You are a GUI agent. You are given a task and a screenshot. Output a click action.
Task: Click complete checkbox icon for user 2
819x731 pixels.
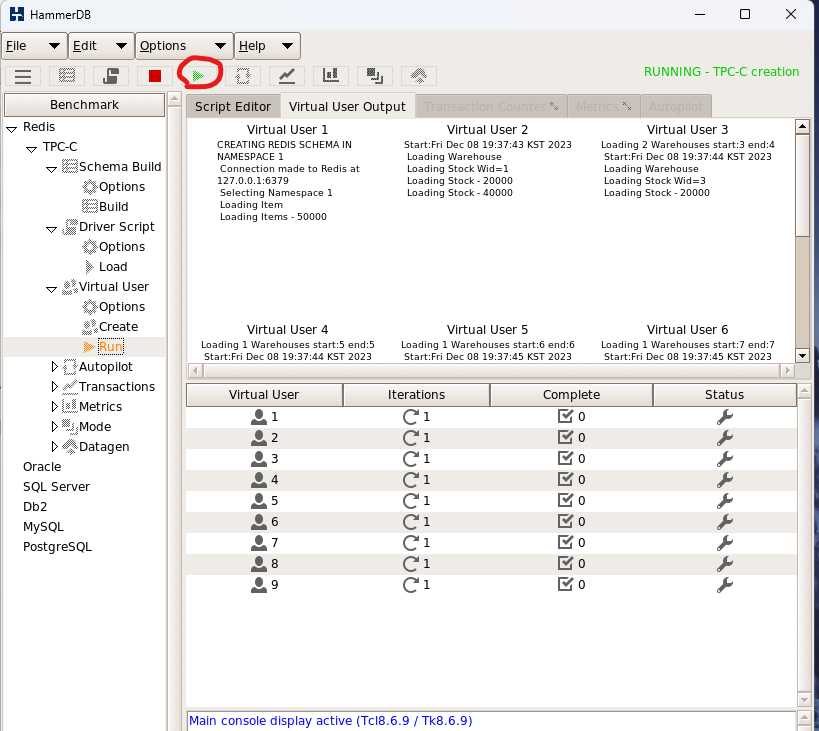pos(565,437)
